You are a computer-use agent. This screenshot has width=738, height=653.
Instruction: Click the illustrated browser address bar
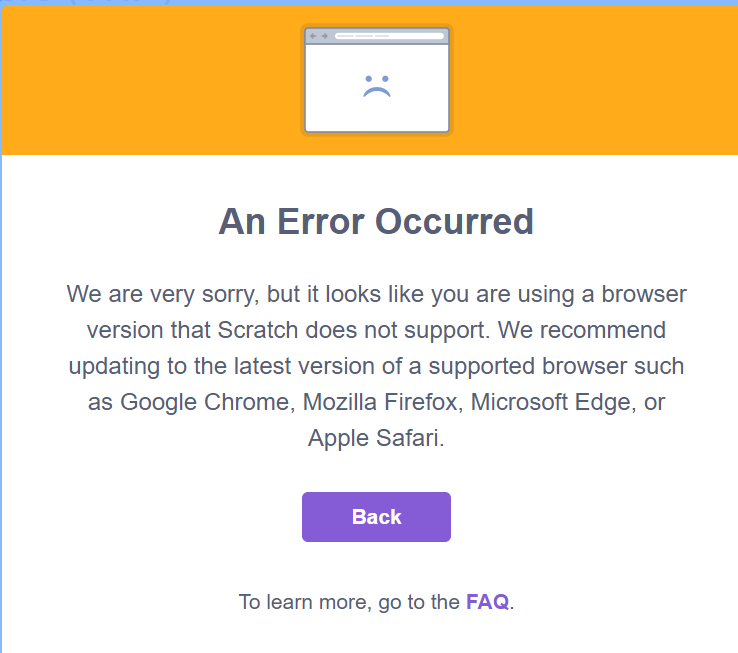388,36
